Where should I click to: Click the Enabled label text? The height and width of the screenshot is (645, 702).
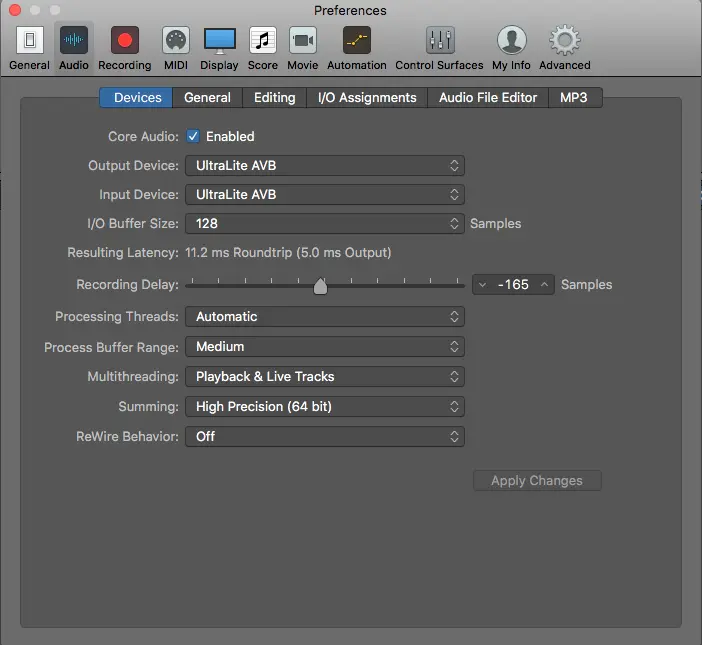[x=230, y=137]
